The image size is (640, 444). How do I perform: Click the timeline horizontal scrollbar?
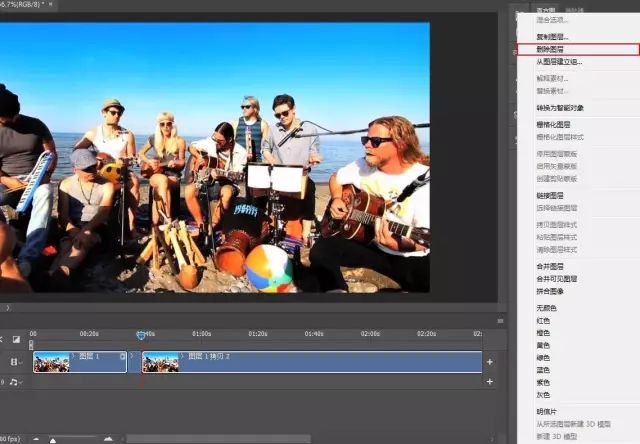(x=218, y=439)
